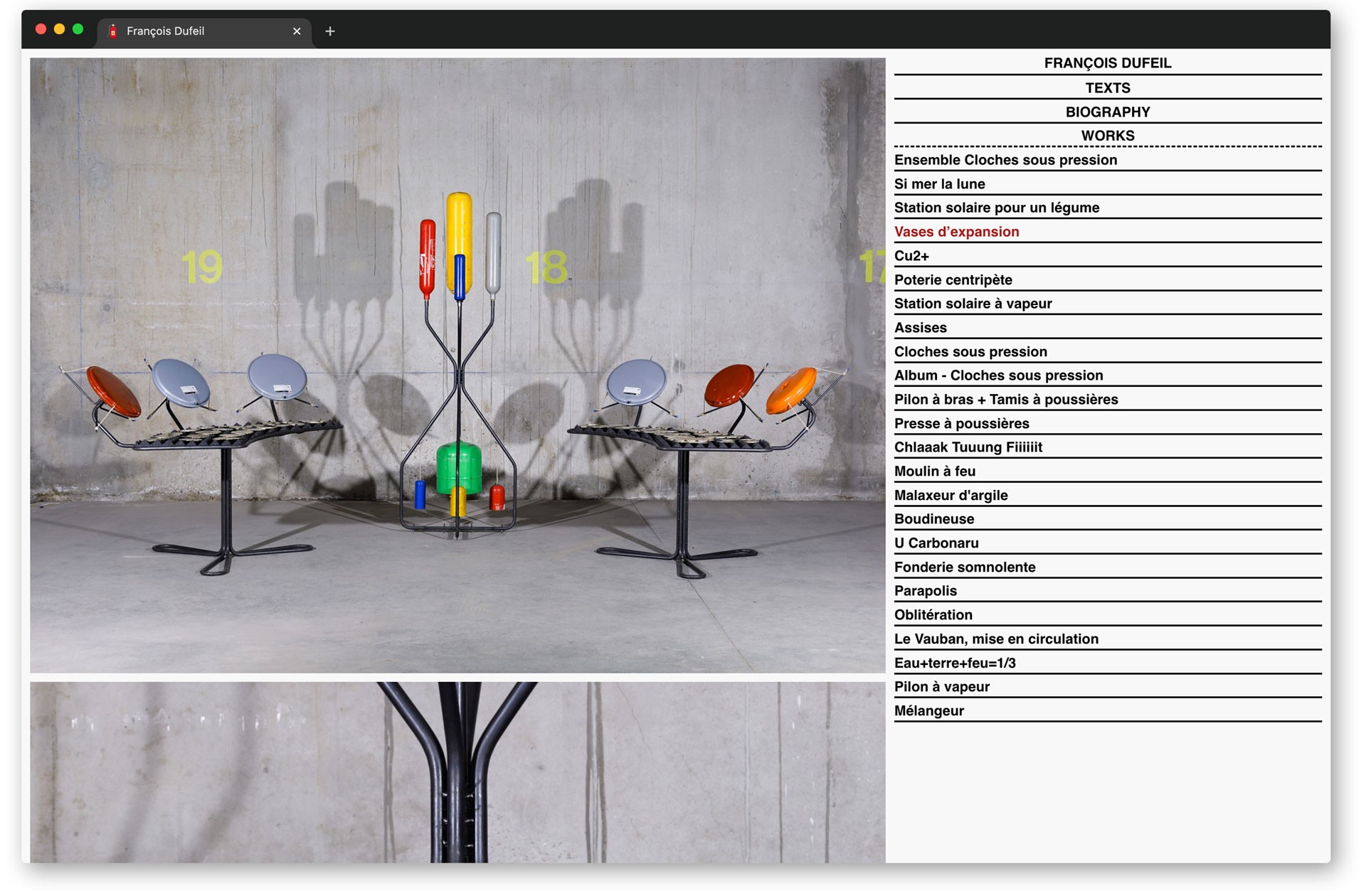1366x896 pixels.
Task: Click the main installation photo
Action: [457, 366]
